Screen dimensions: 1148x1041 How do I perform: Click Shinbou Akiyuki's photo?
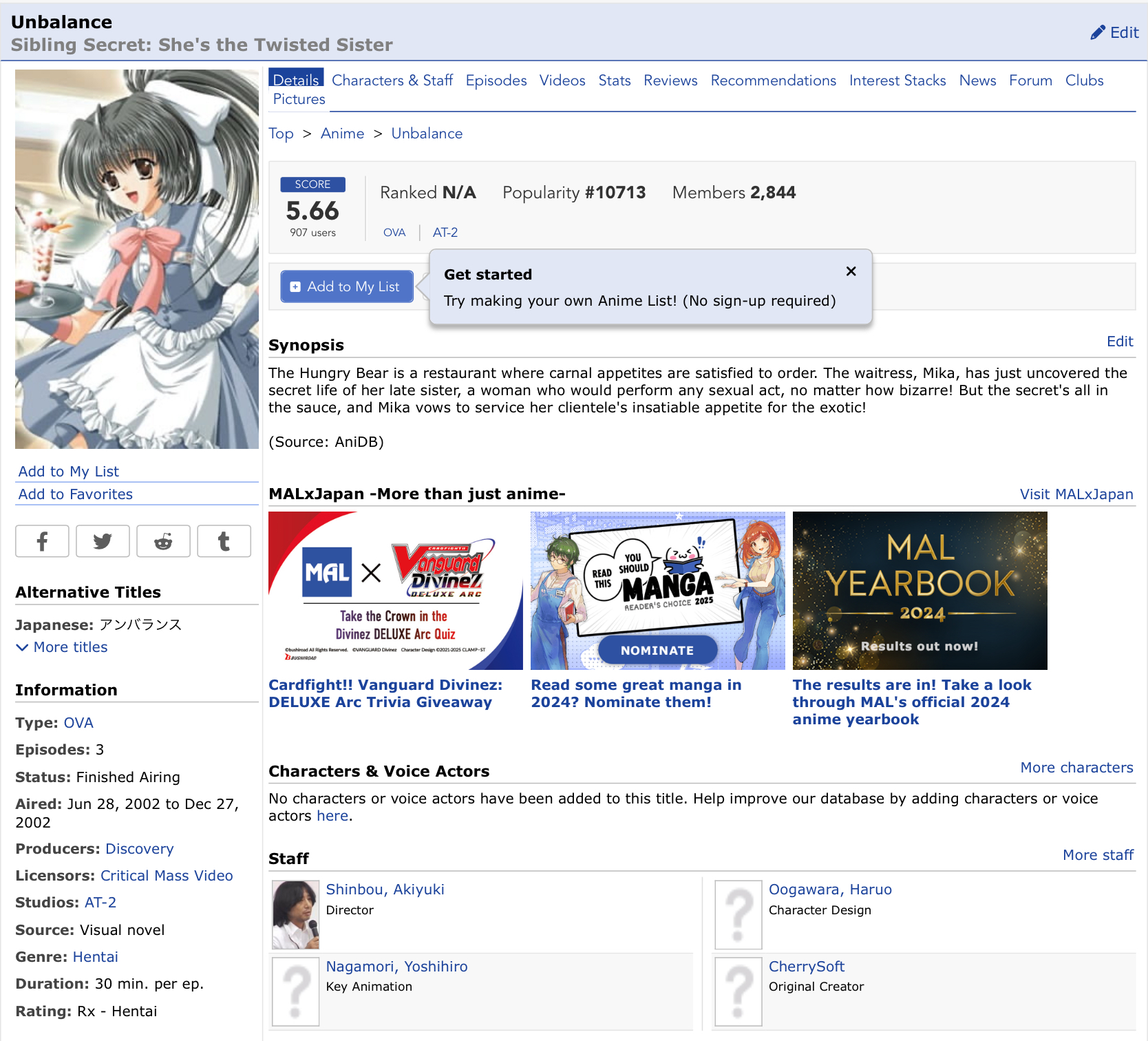(x=296, y=914)
